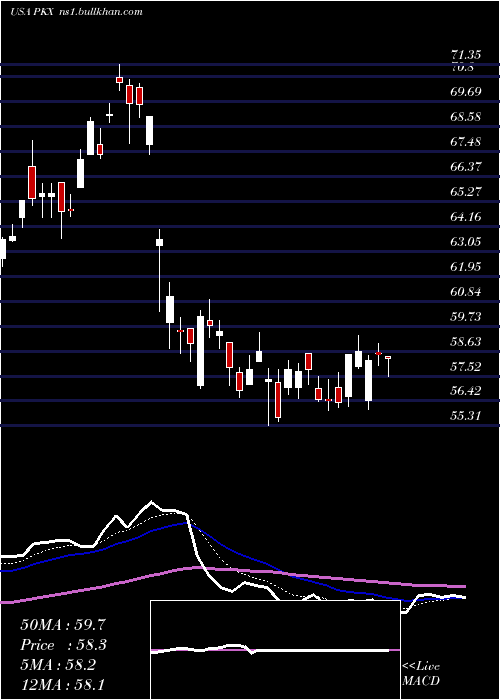Click the 64.16 price axis label

pos(466,217)
